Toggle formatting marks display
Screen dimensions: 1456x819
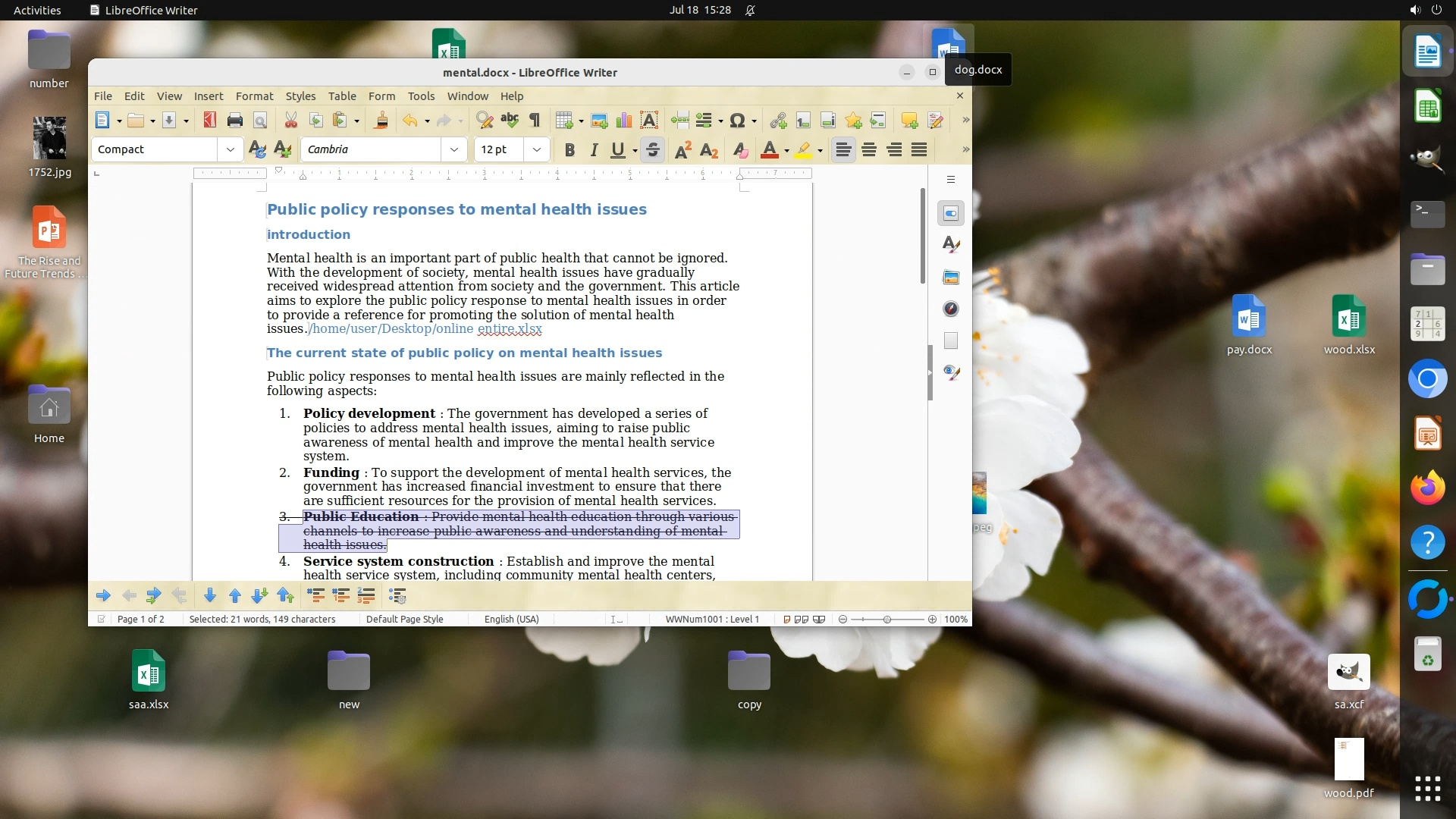535,121
